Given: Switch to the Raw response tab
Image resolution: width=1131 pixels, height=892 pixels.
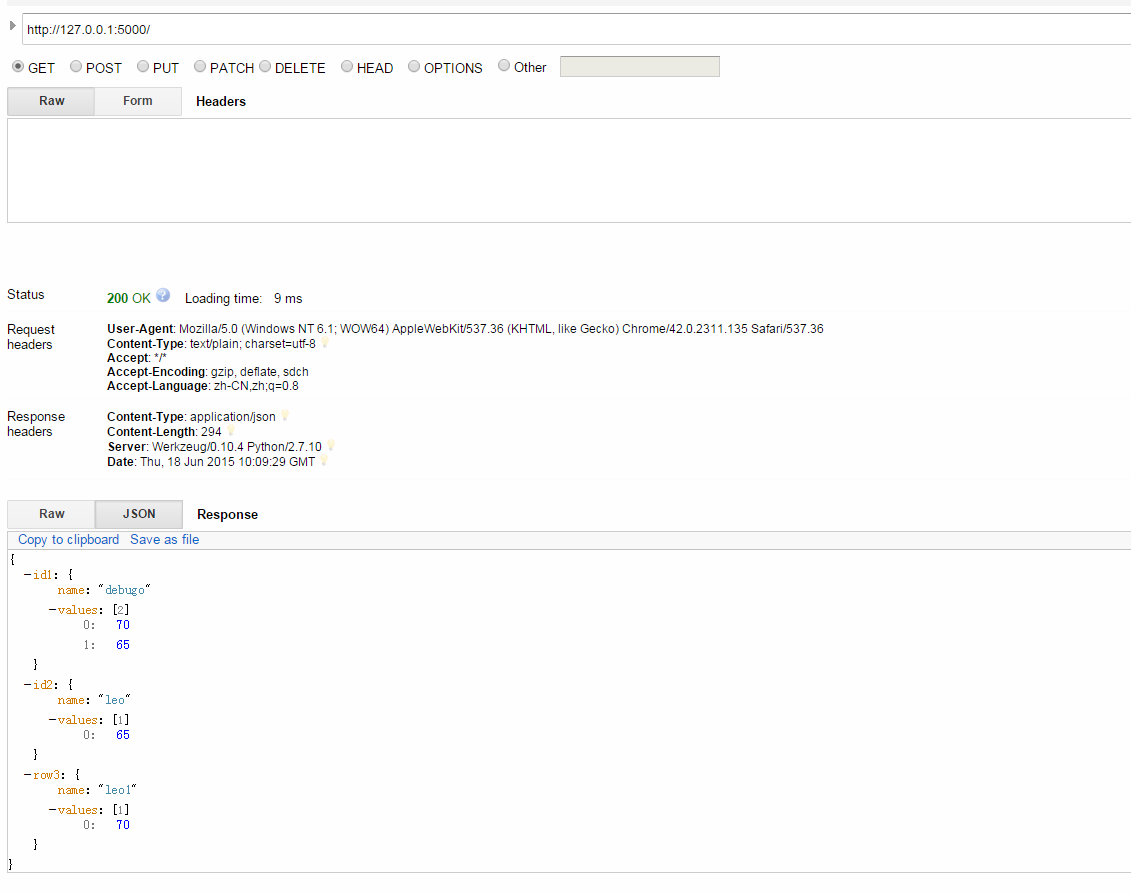Looking at the screenshot, I should 51,514.
